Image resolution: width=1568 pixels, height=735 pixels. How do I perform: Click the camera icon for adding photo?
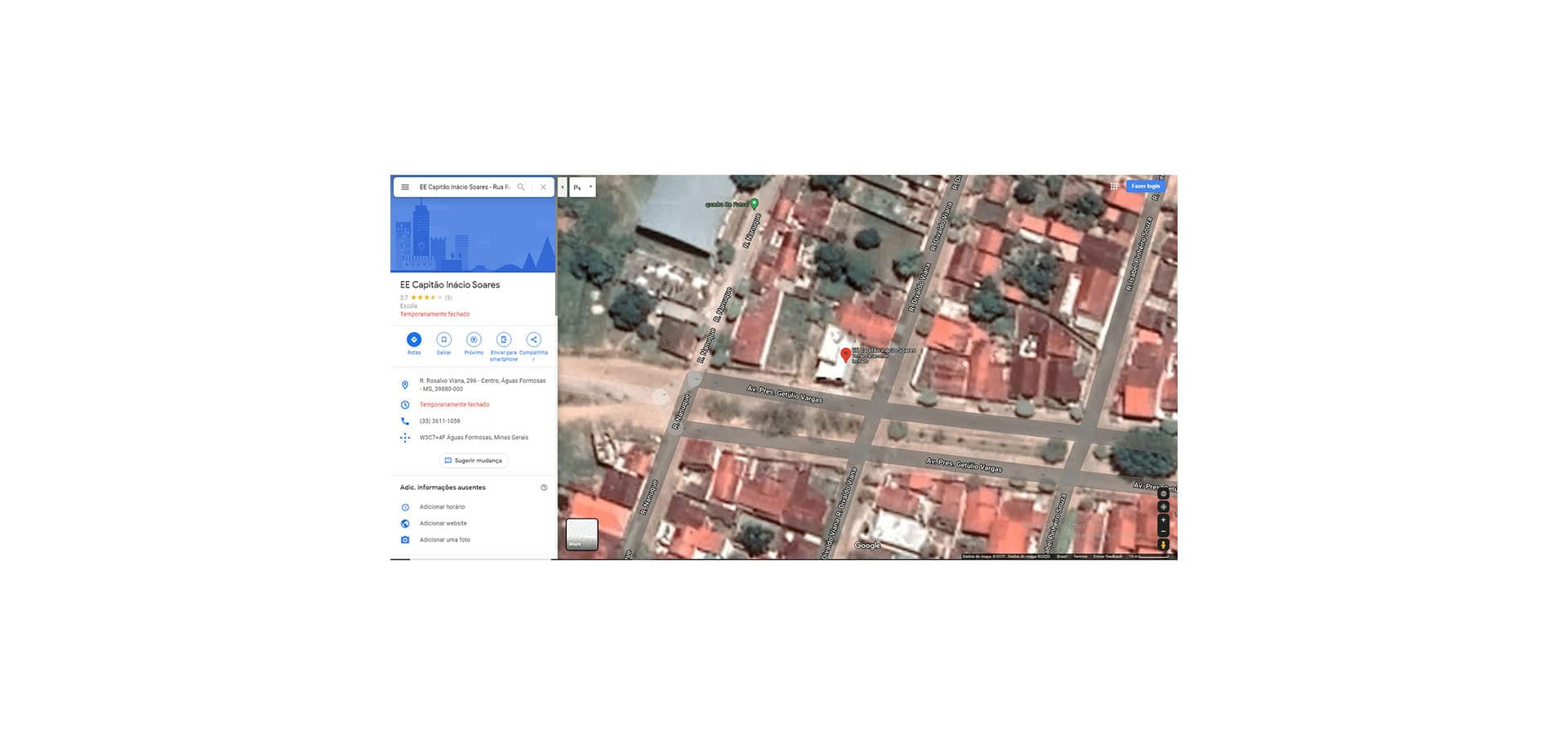pos(404,540)
